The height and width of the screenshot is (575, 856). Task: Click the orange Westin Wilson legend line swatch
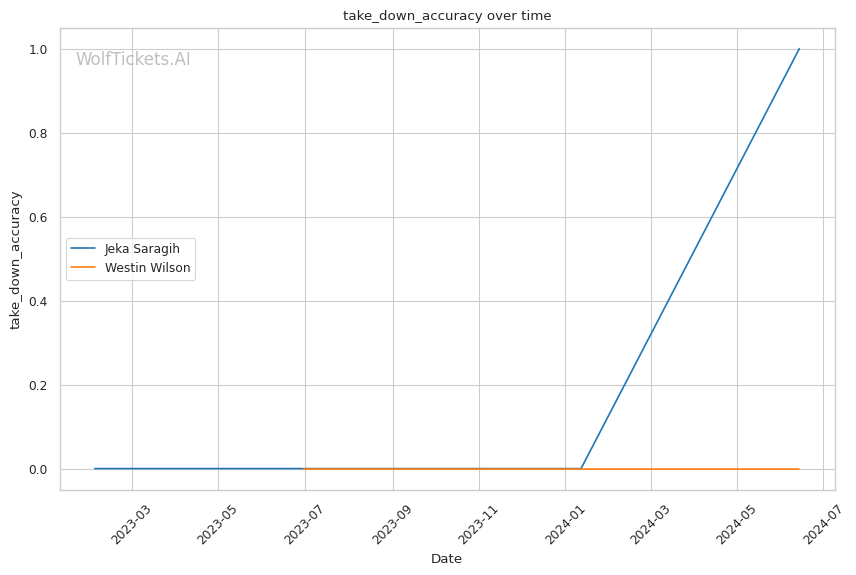click(85, 268)
